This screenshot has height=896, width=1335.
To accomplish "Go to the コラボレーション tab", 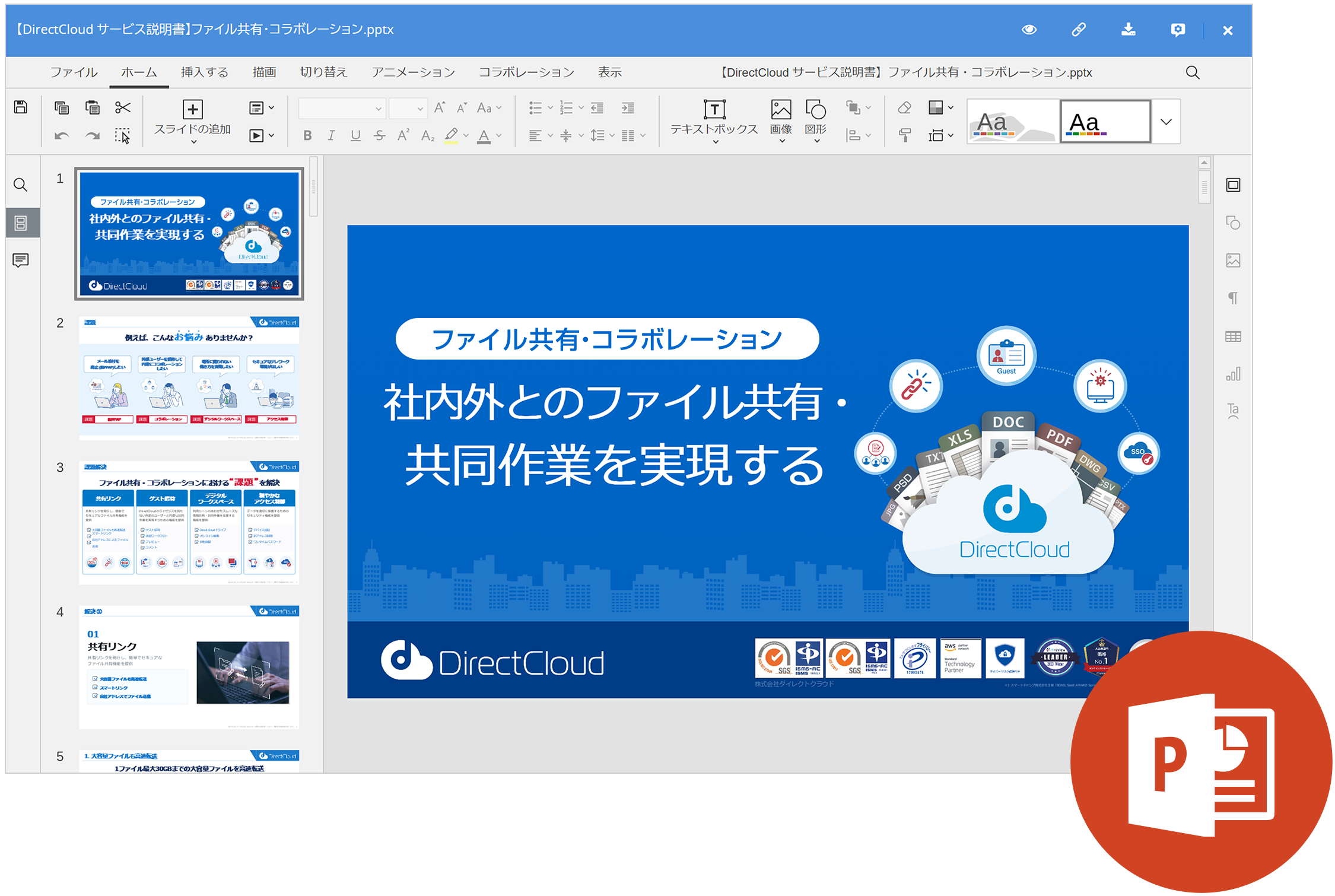I will point(526,72).
